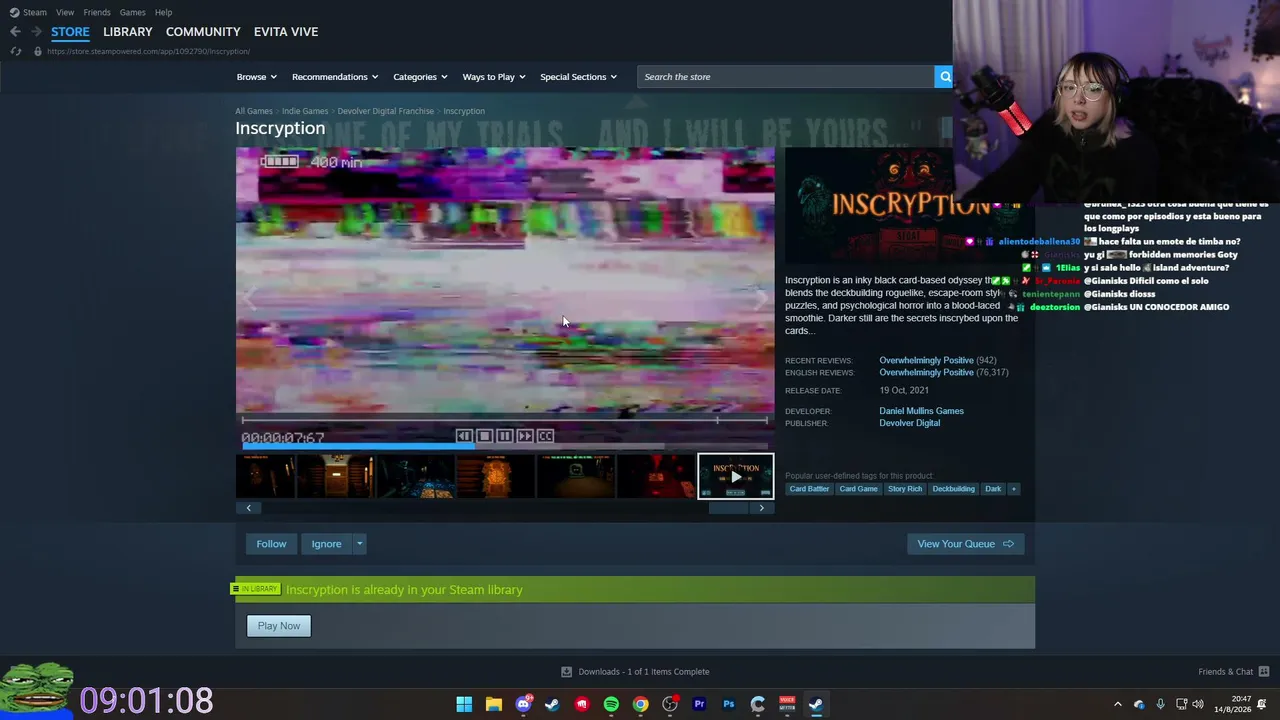Expand the Browse dropdown
Image resolution: width=1280 pixels, height=720 pixels.
(x=258, y=77)
